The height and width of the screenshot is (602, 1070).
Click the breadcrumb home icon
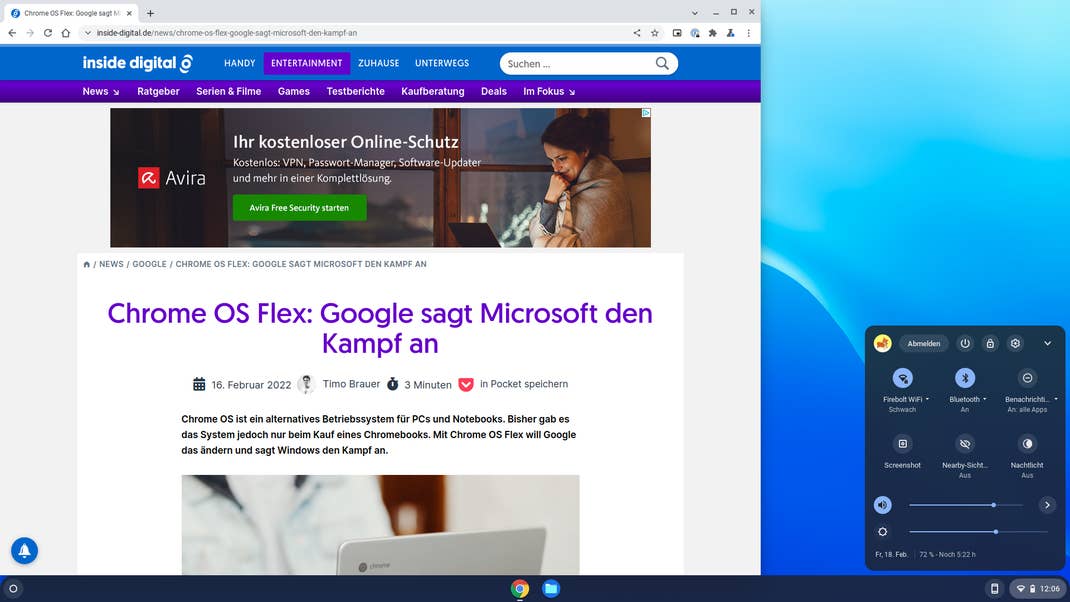(87, 264)
